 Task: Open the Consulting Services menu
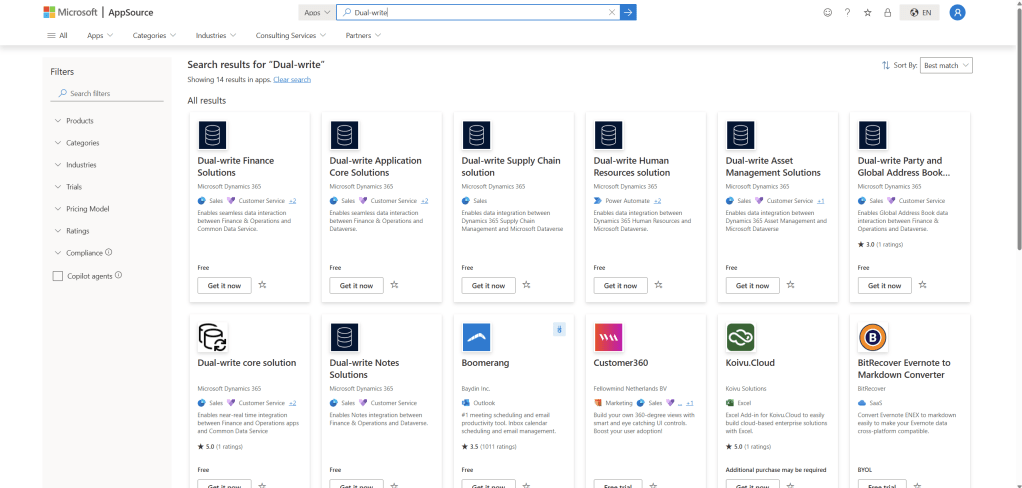click(290, 35)
